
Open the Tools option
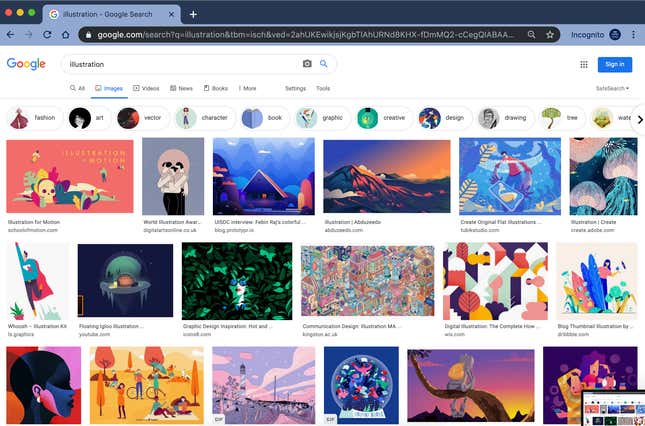point(323,88)
